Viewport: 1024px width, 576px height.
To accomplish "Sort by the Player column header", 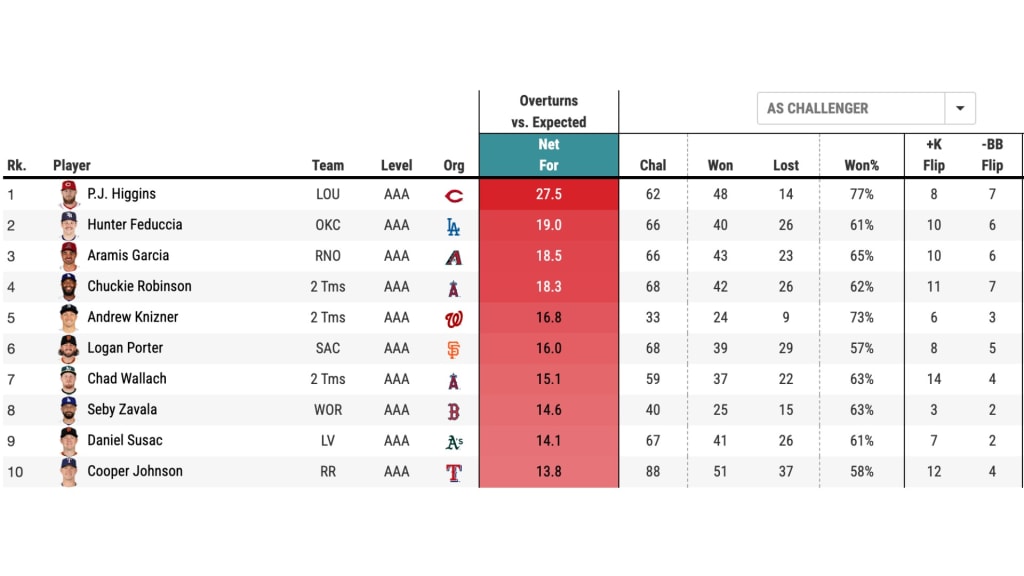I will [x=72, y=165].
